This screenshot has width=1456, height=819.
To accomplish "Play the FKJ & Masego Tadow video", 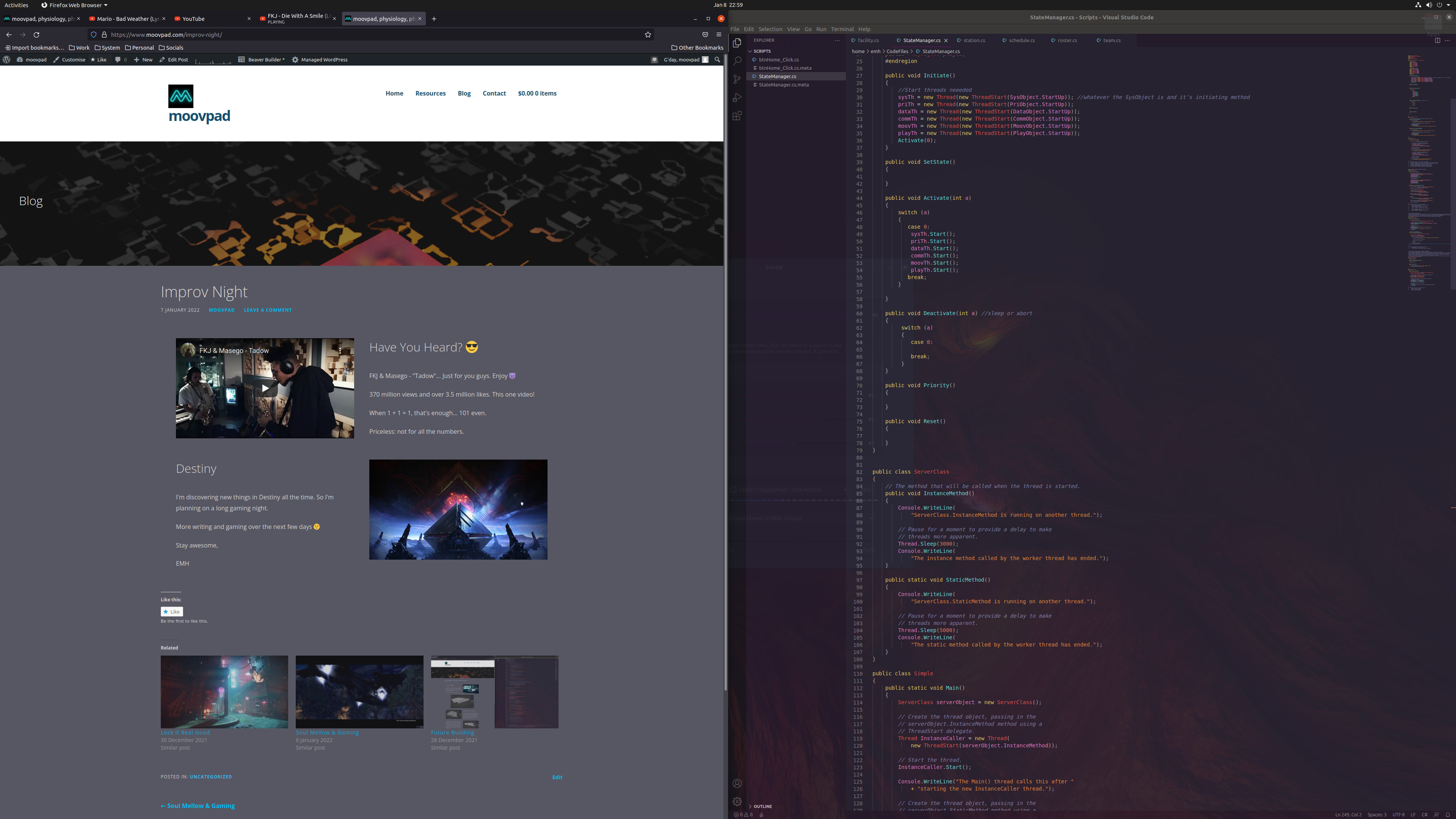I will 265,388.
